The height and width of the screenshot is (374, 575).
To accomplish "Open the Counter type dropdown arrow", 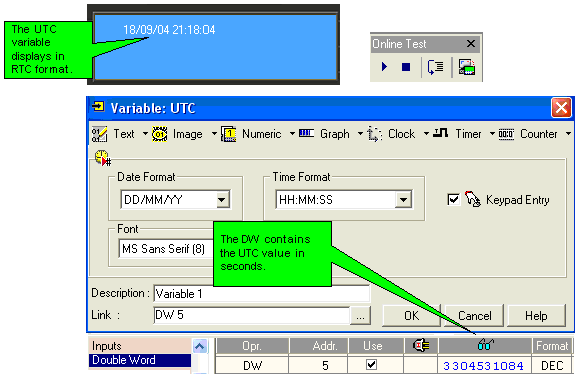I will click(x=568, y=133).
